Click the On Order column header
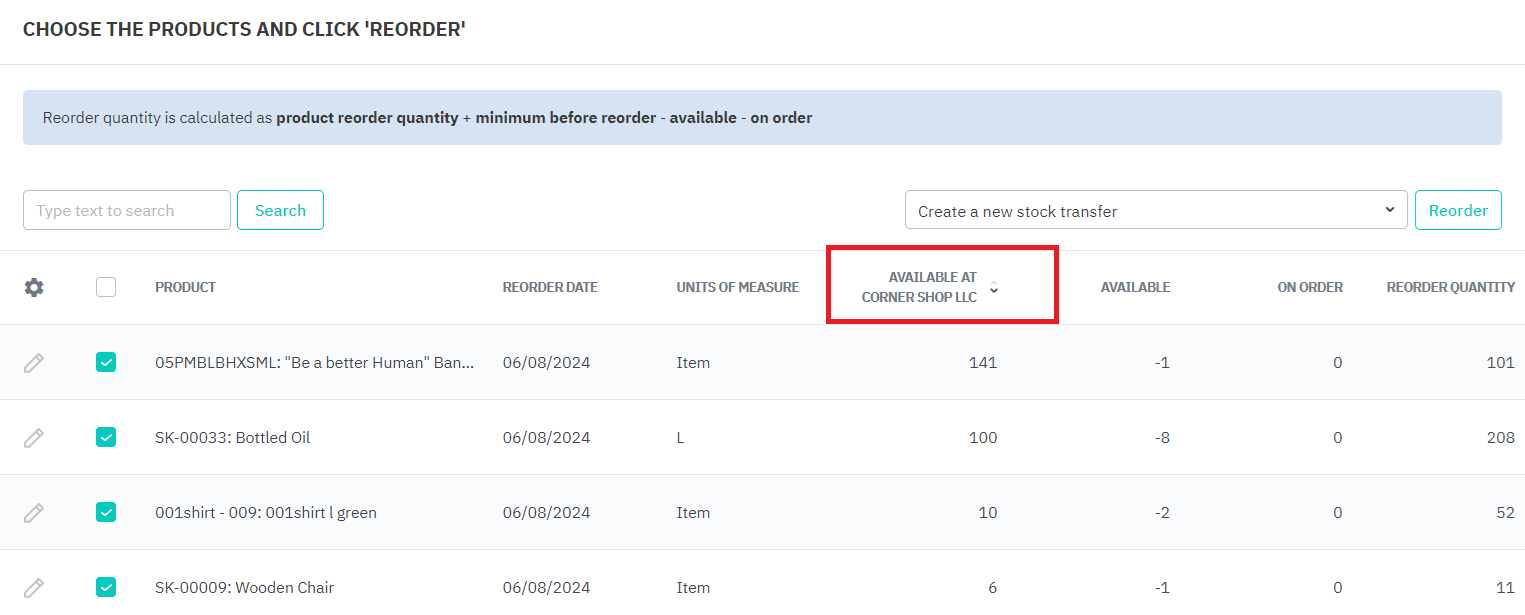Screen dimensions: 1525x615 tap(1309, 288)
